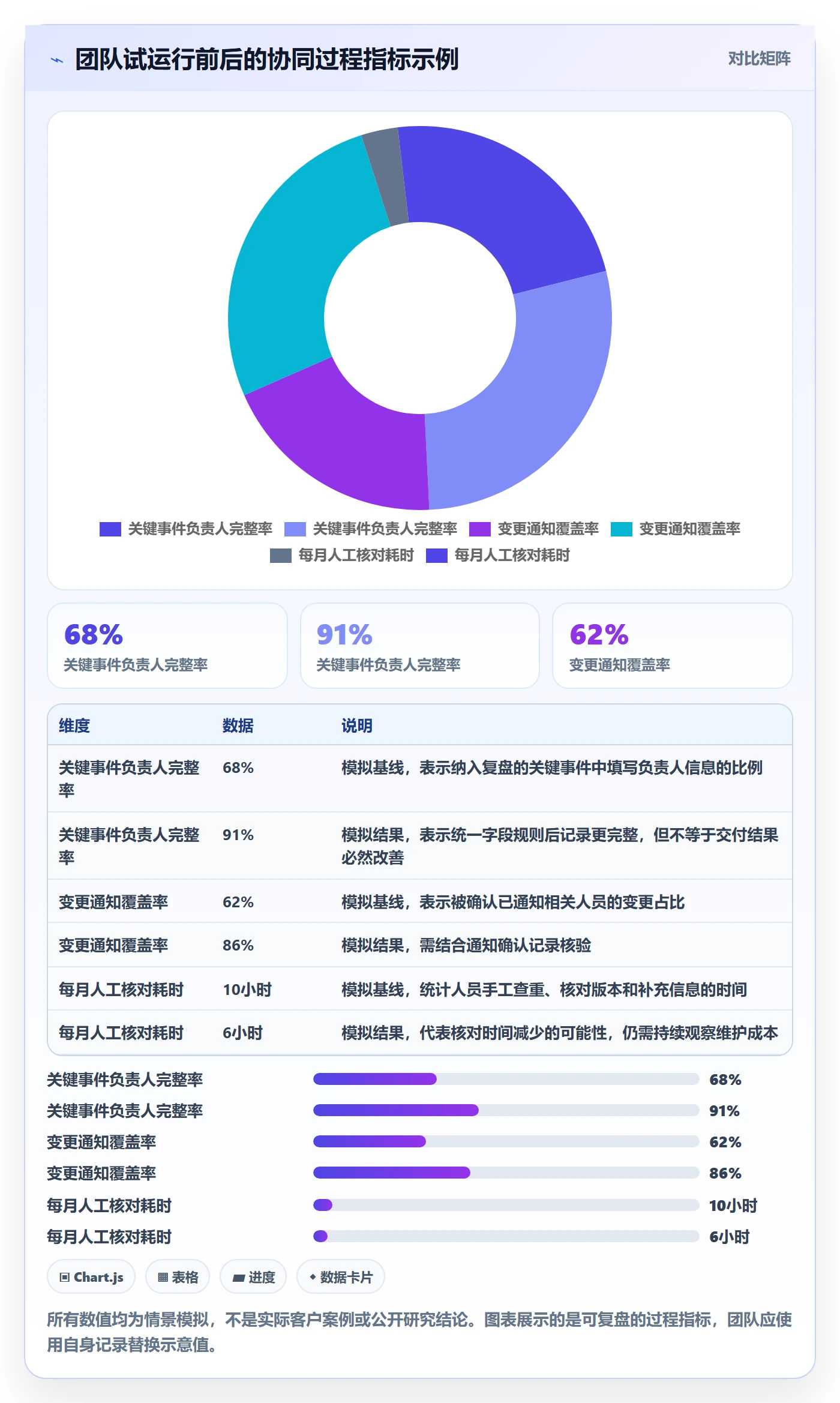This screenshot has height=1403, width=840.
Task: Click the progress bar labeled 10小时
Action: (506, 1205)
